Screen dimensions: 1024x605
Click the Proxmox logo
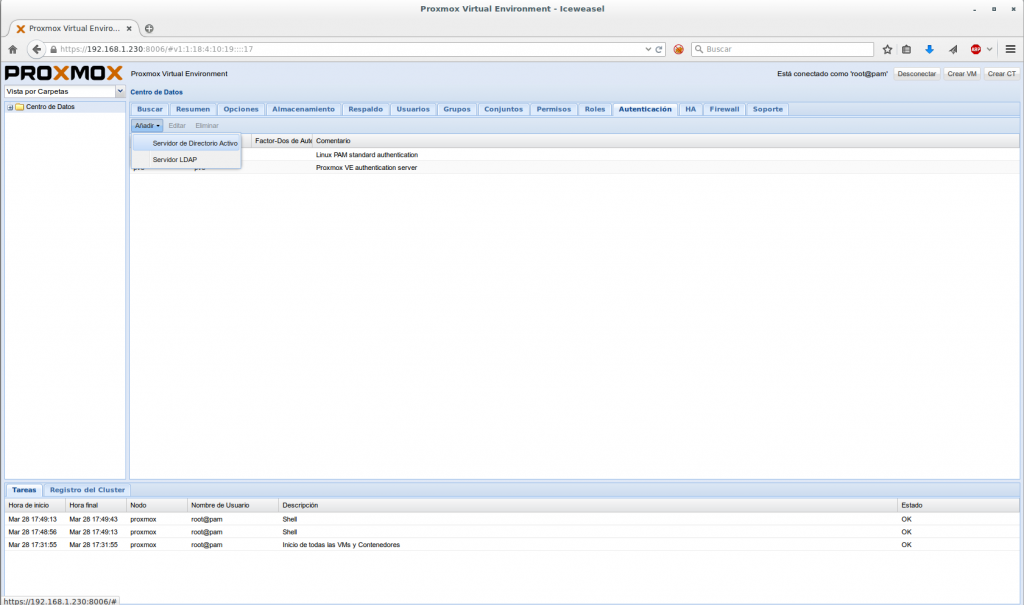point(63,73)
